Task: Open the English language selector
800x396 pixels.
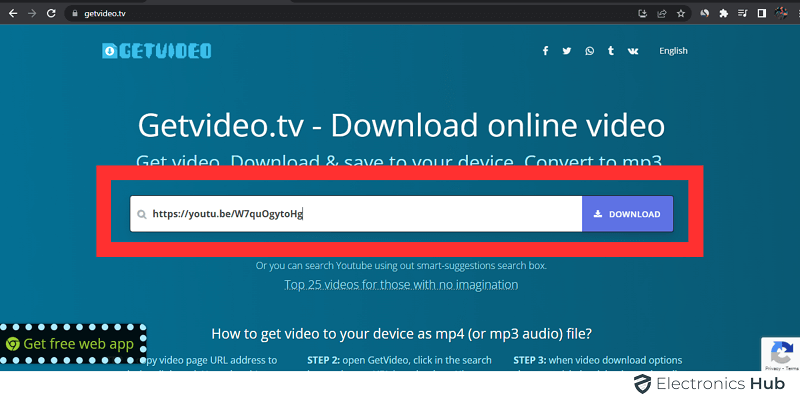Action: click(x=673, y=51)
